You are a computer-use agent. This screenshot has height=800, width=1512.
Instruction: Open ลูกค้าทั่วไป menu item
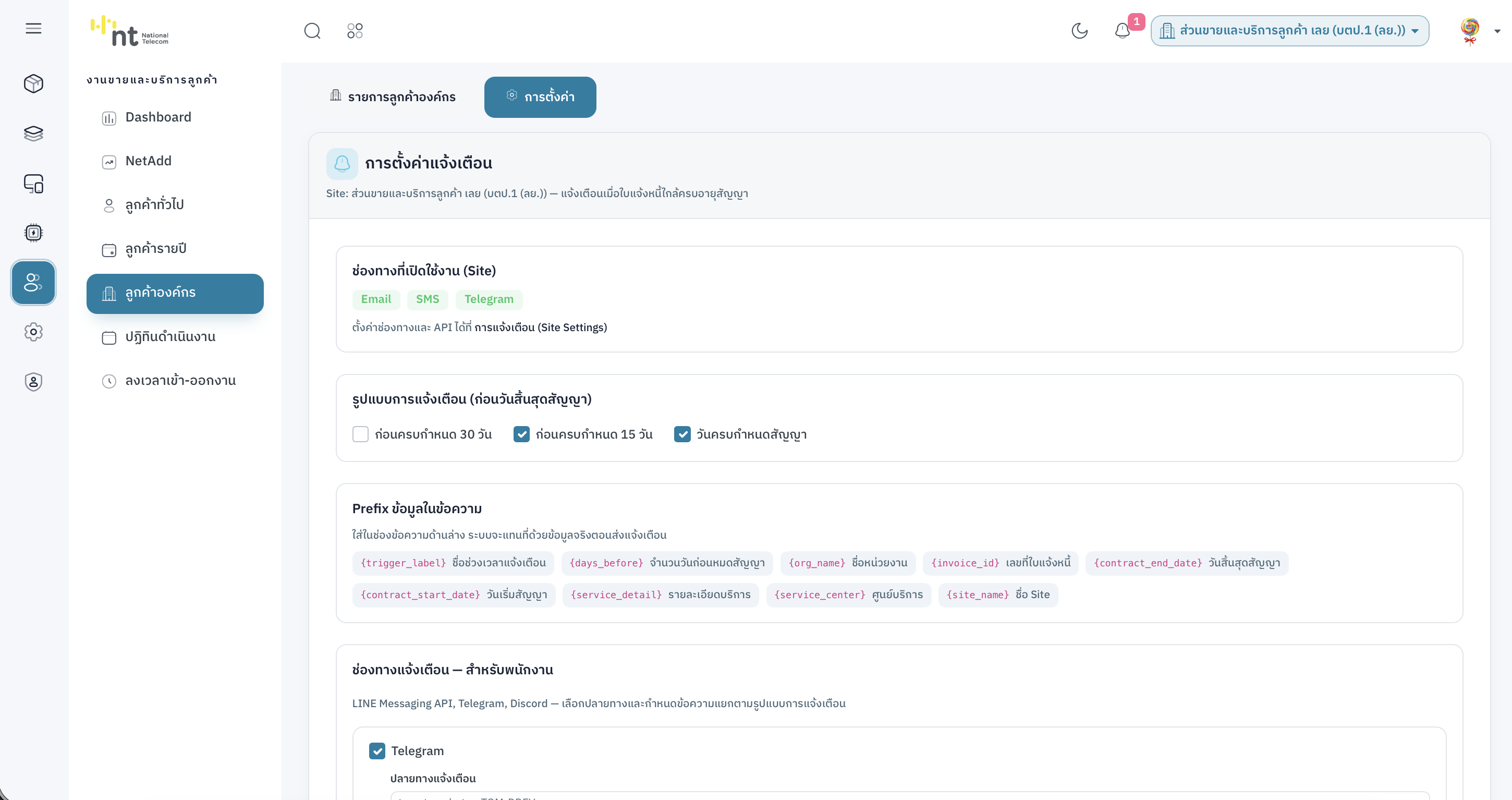(x=175, y=205)
